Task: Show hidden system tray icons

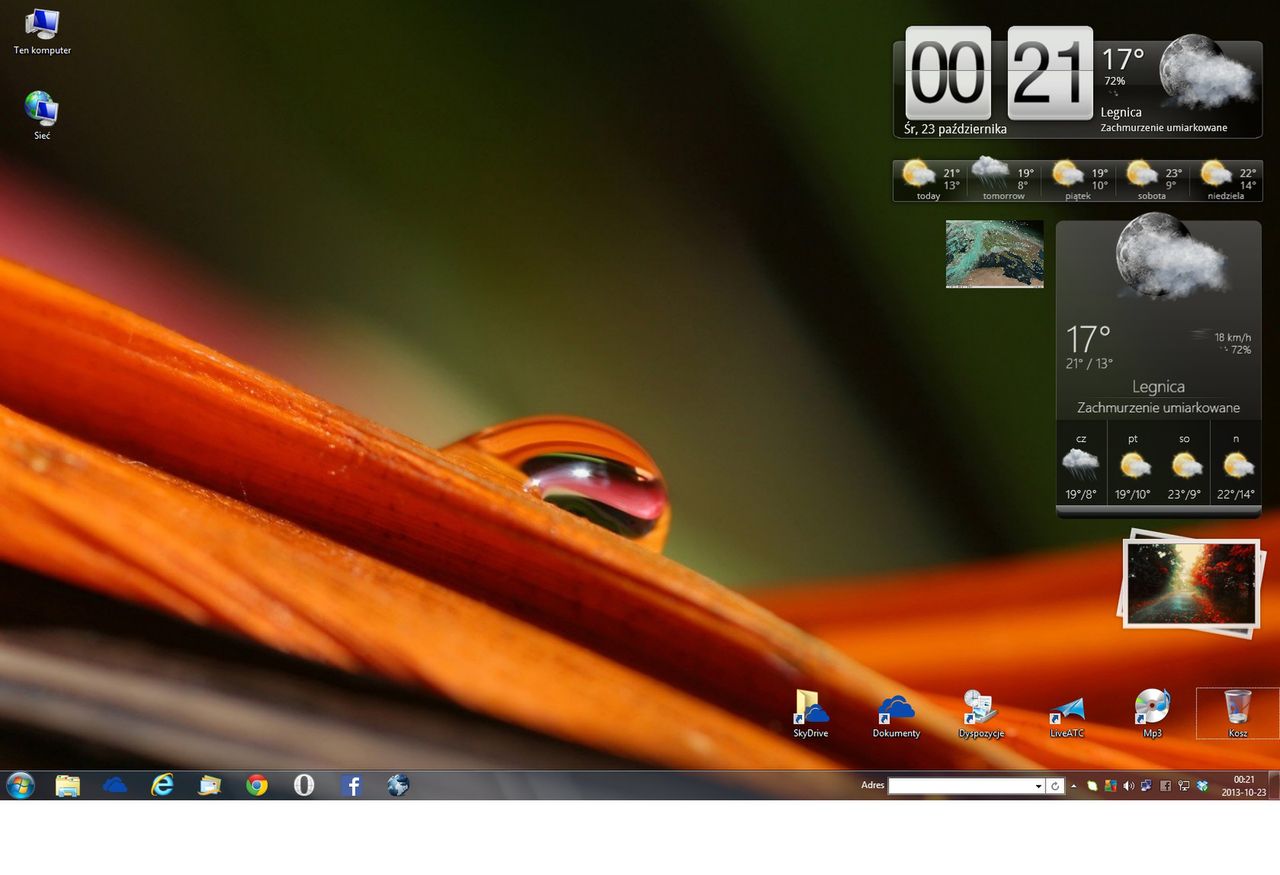Action: click(1074, 786)
